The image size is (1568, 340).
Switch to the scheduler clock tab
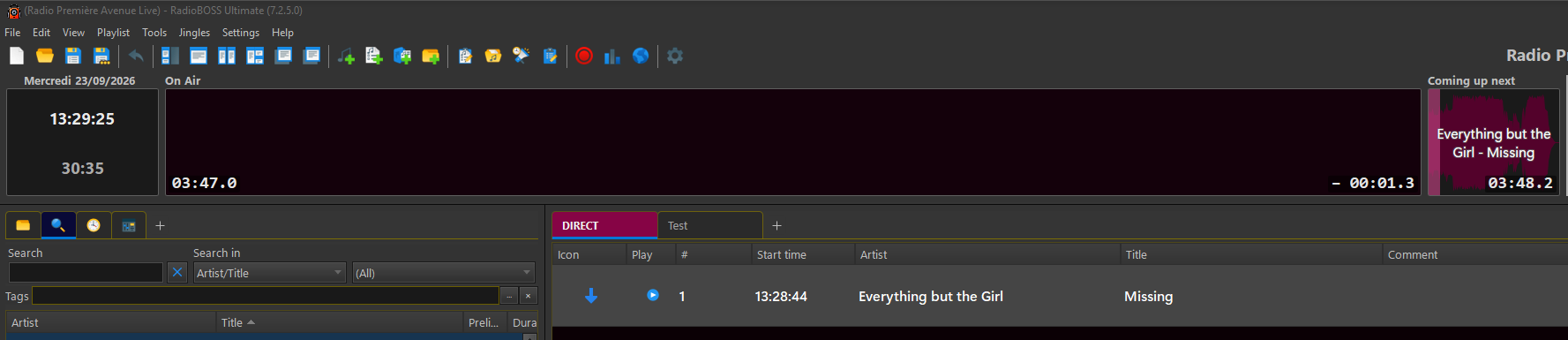tap(94, 225)
